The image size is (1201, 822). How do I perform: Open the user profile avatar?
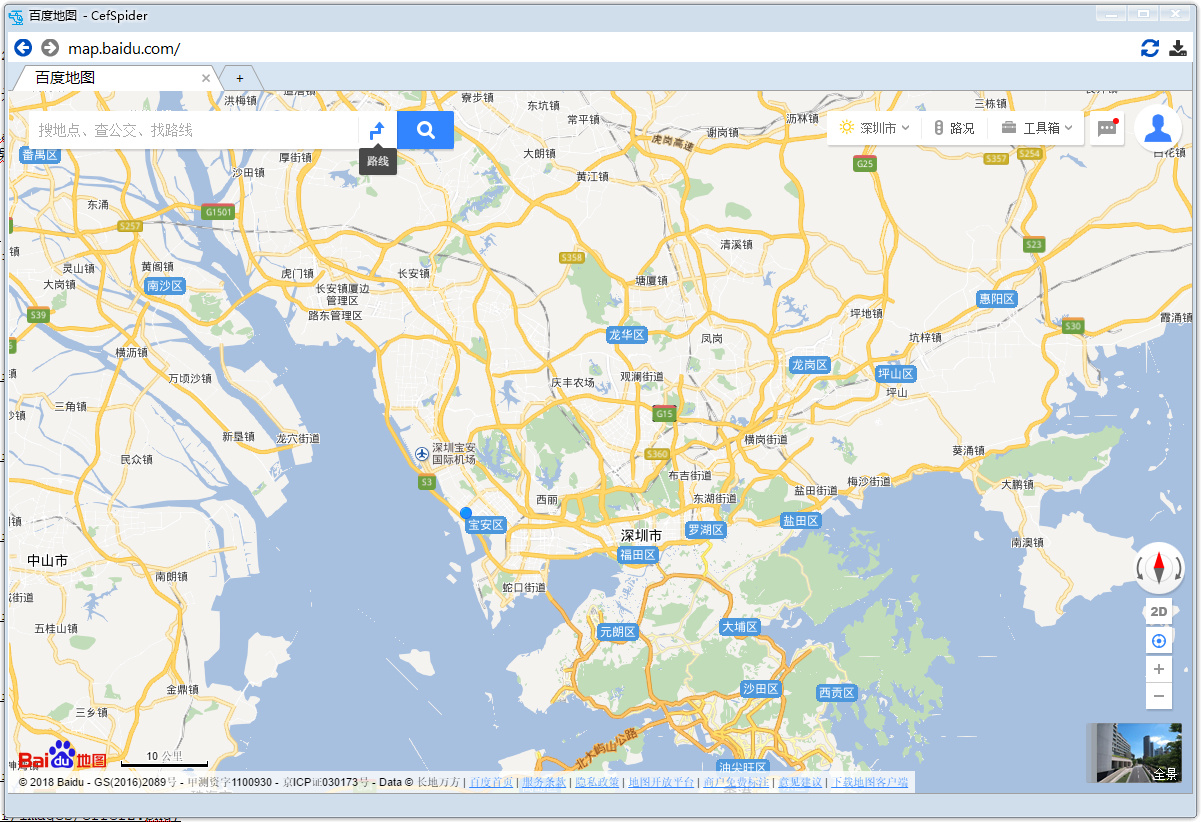coord(1159,129)
